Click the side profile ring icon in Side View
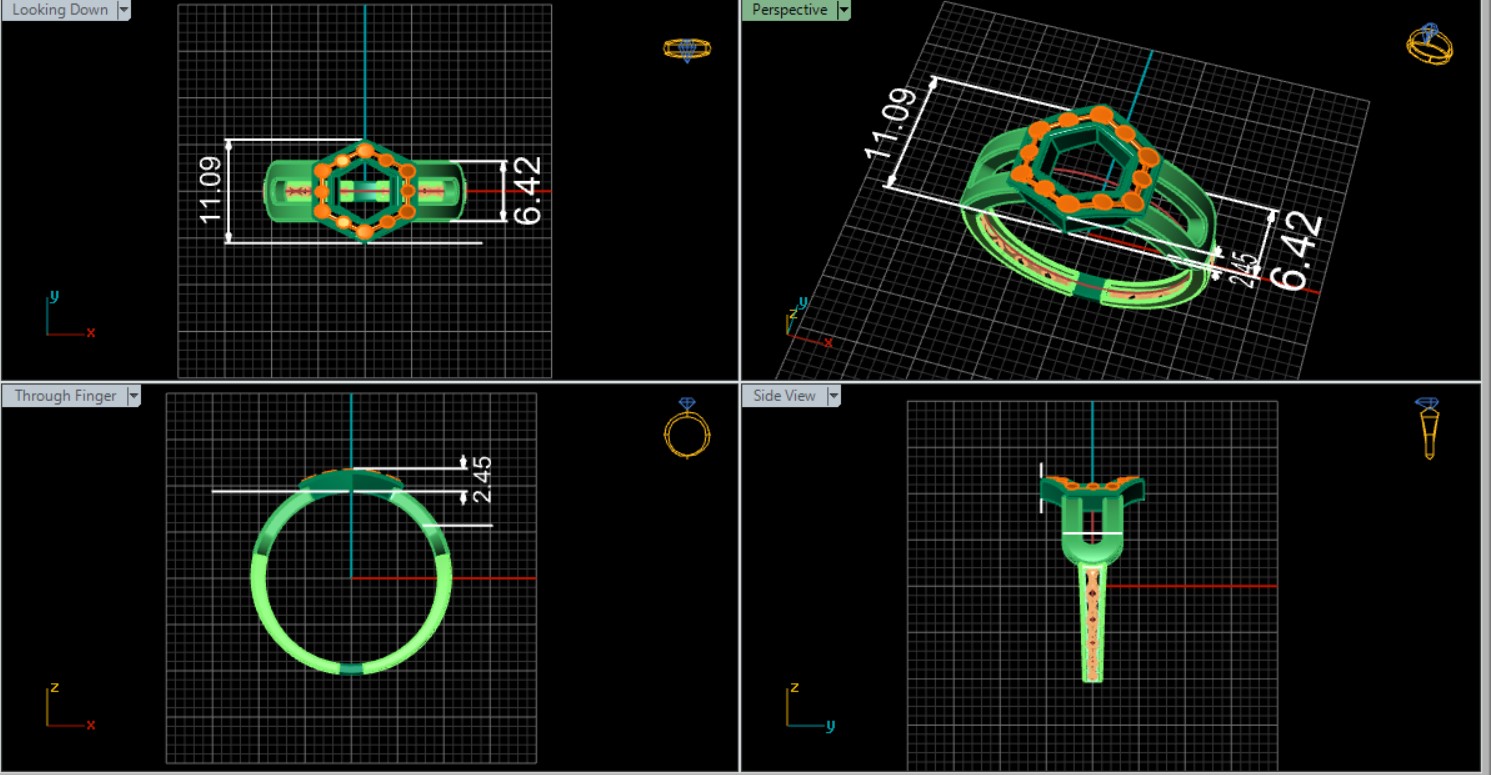This screenshot has height=775, width=1491. (x=1428, y=428)
